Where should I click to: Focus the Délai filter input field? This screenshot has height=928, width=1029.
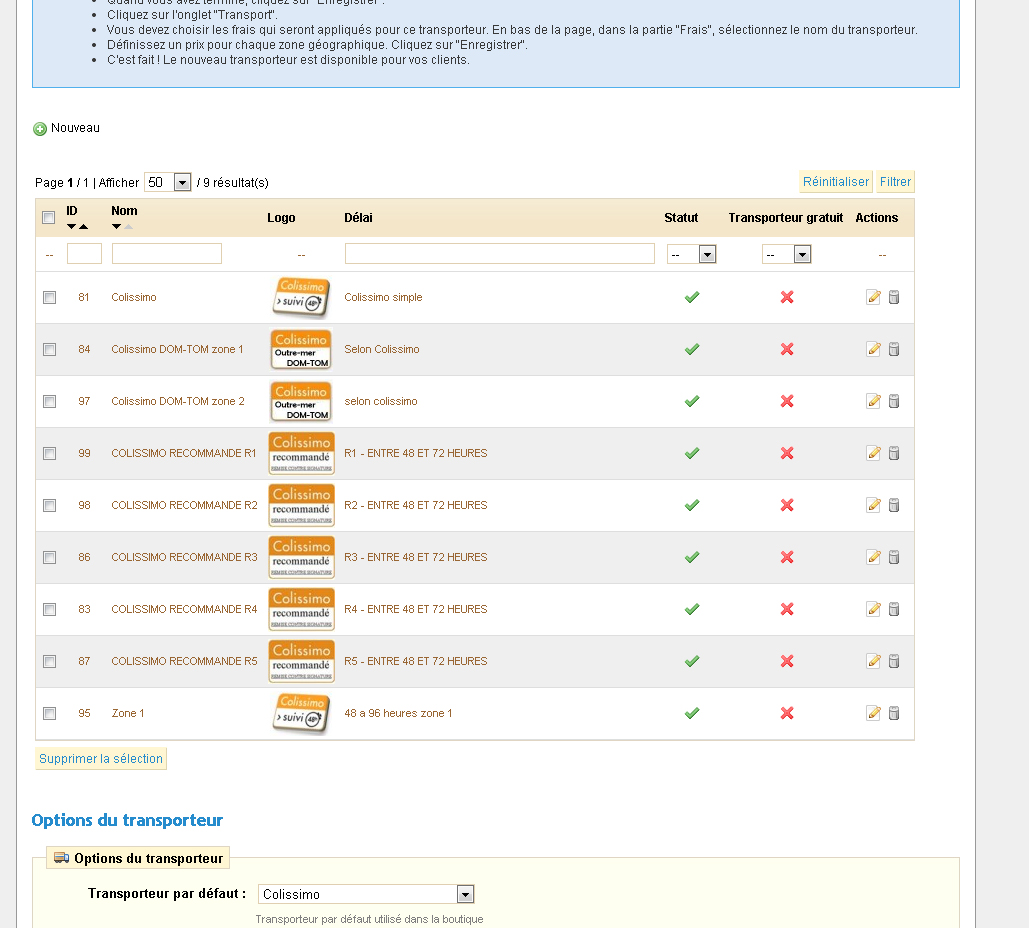coord(499,253)
